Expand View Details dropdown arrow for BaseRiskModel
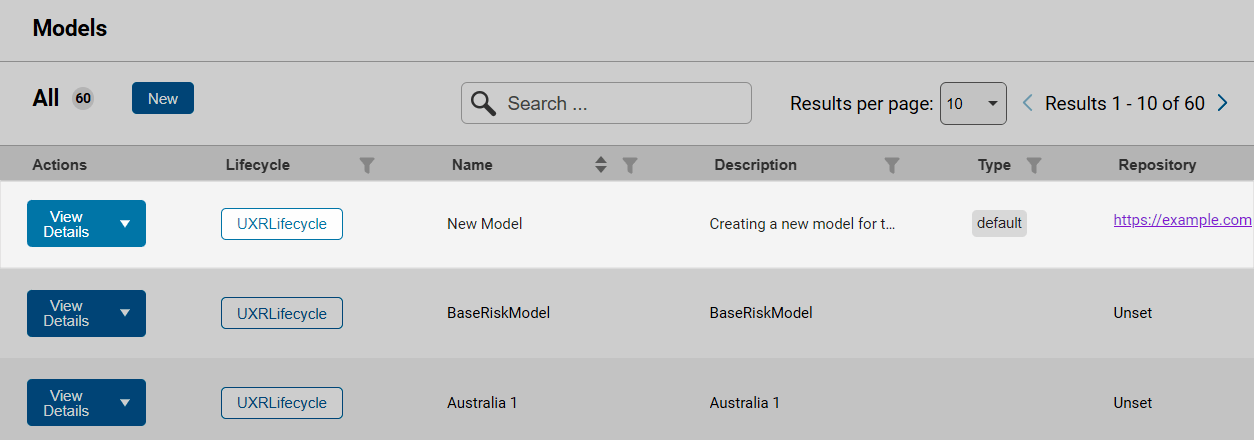This screenshot has width=1254, height=440. (125, 313)
